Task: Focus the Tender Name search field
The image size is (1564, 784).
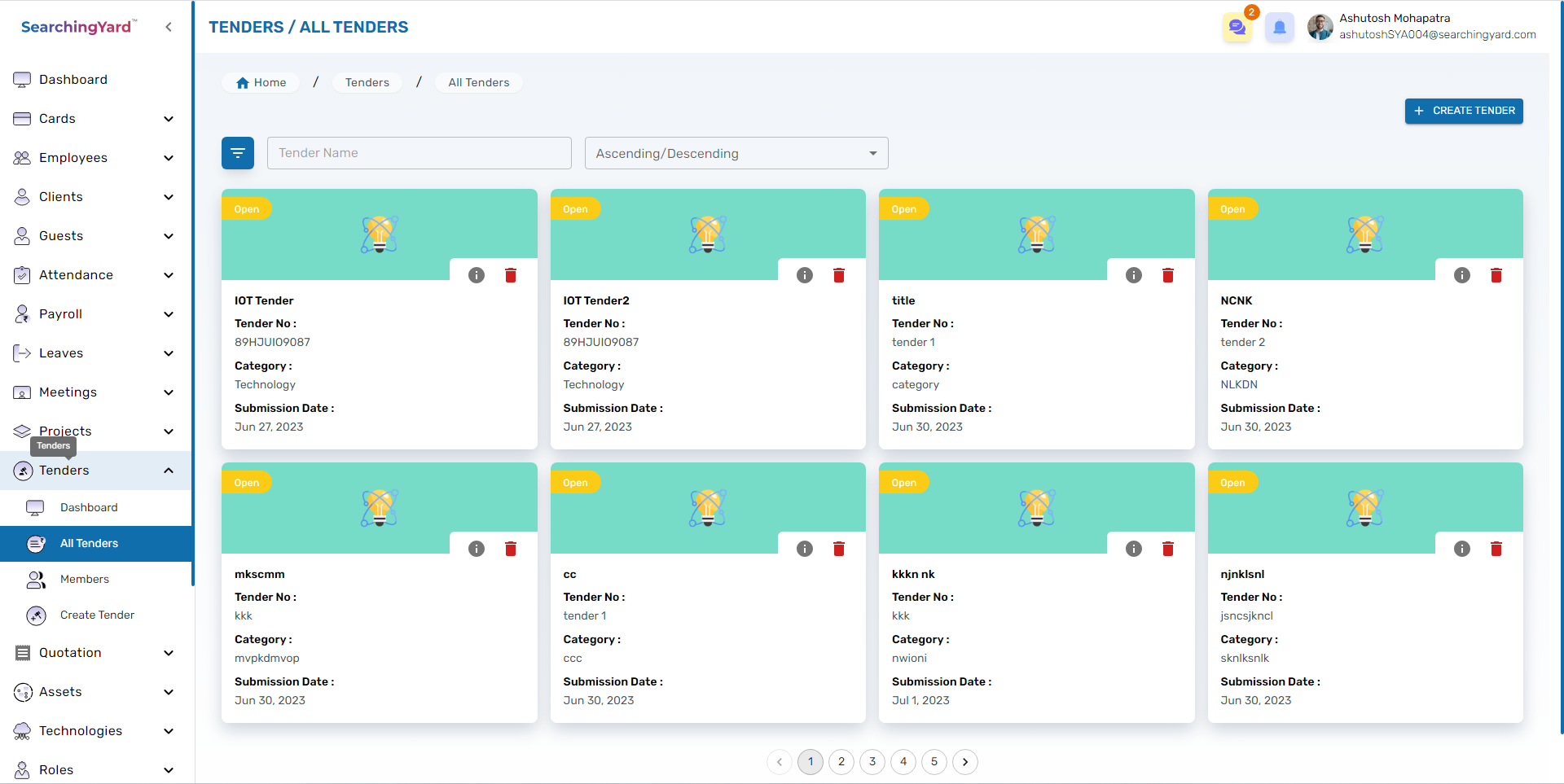Action: point(419,153)
